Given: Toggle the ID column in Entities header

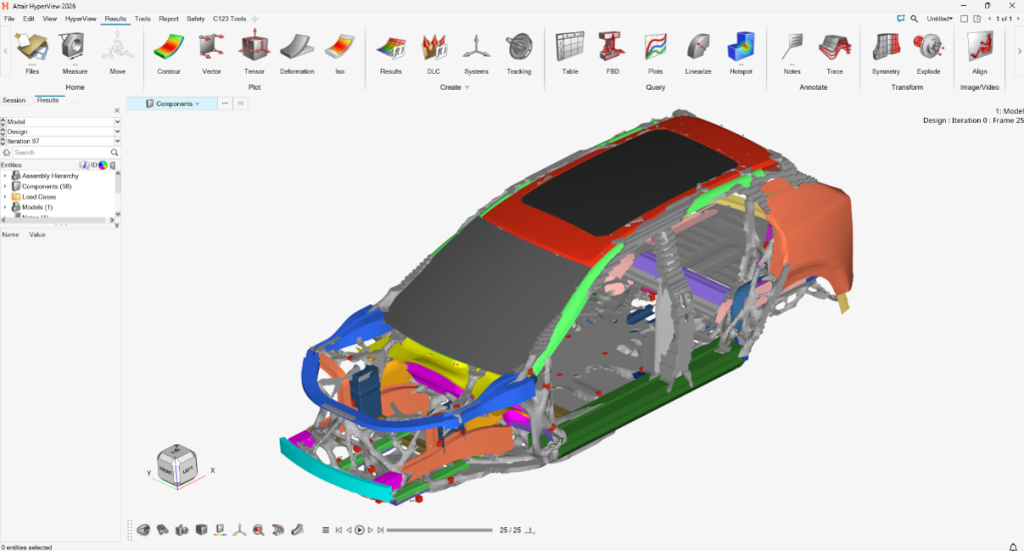Looking at the screenshot, I should tap(94, 165).
